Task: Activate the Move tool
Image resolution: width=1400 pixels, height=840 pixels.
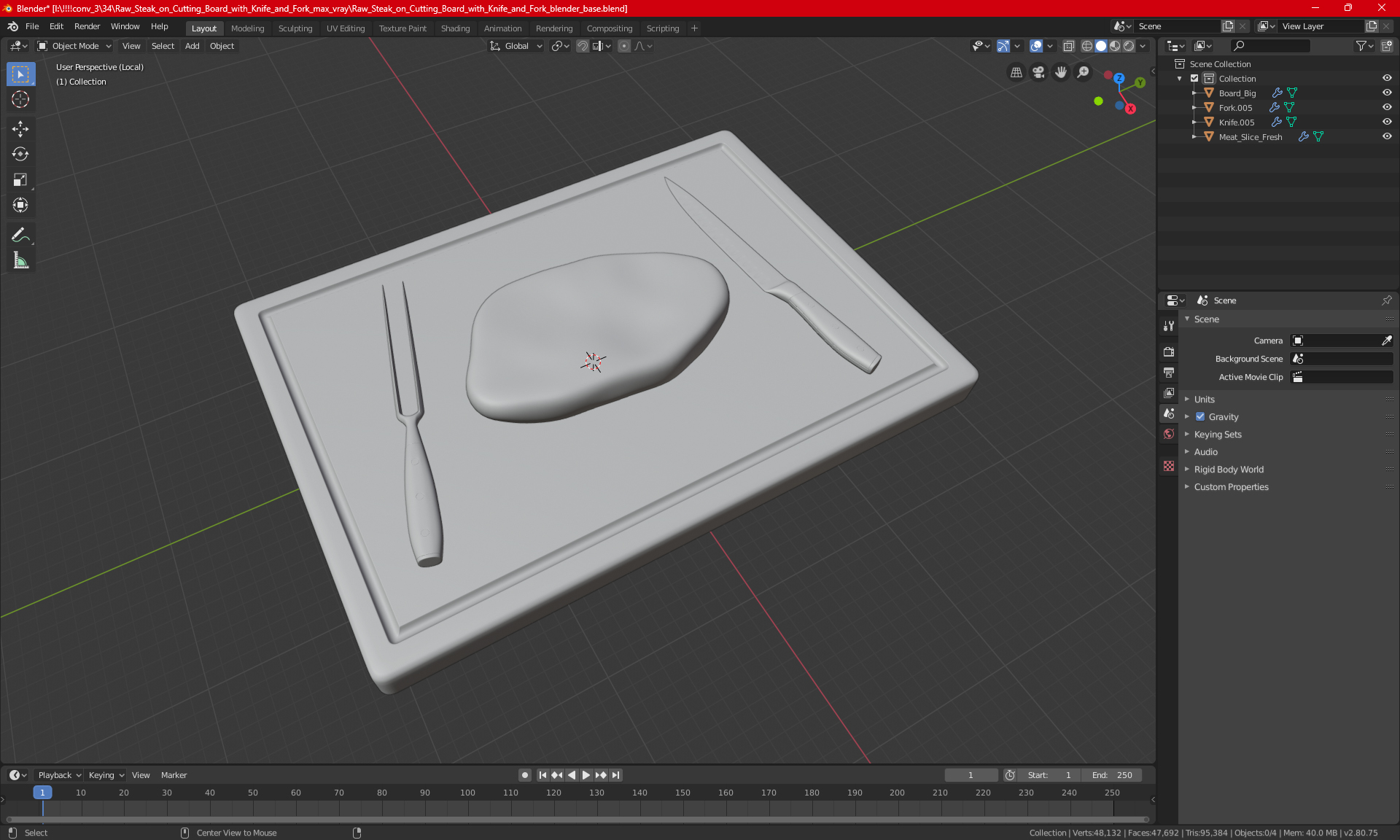Action: click(20, 129)
